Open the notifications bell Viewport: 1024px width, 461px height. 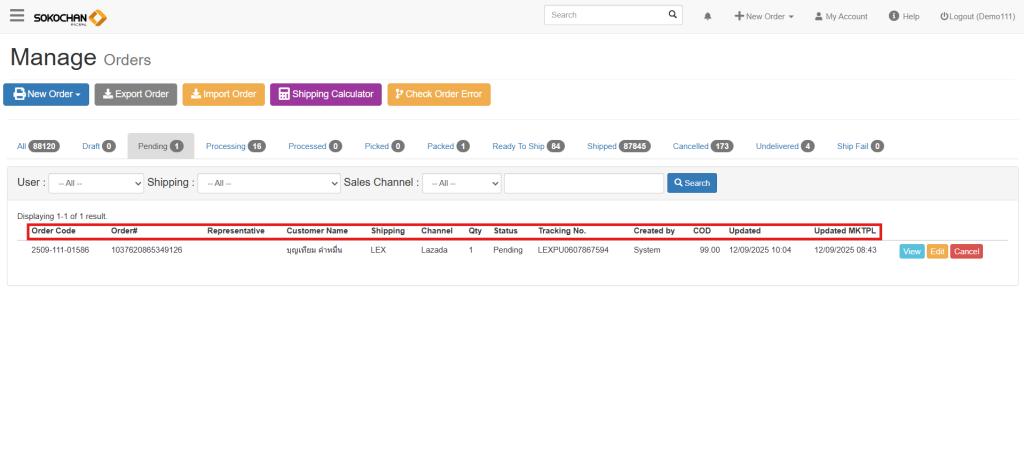pyautogui.click(x=708, y=17)
